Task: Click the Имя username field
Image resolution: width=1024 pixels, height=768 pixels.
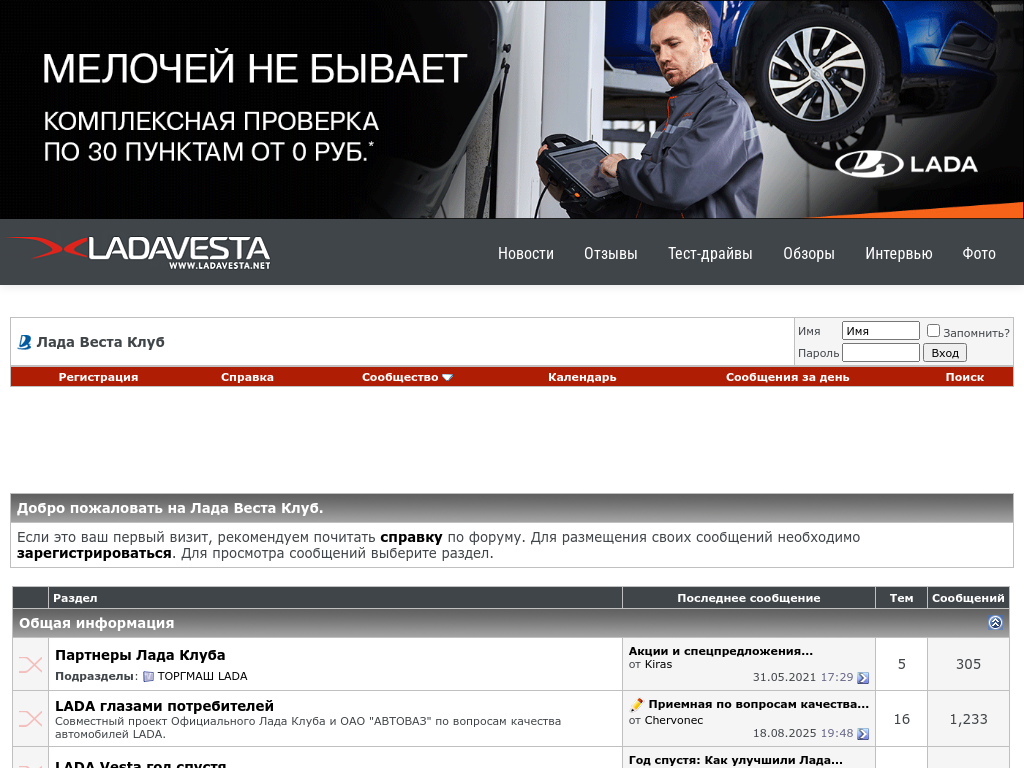Action: (x=880, y=331)
